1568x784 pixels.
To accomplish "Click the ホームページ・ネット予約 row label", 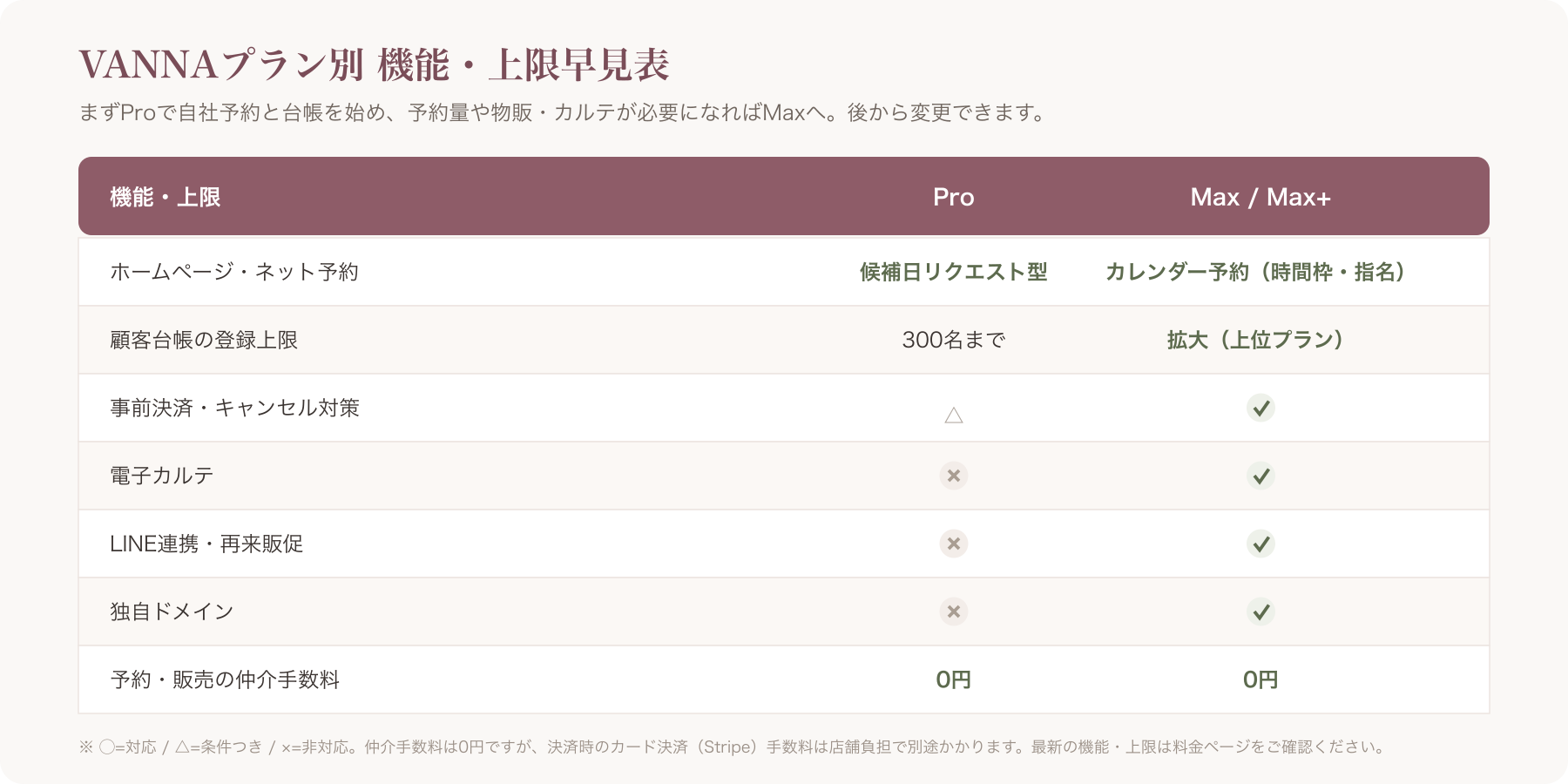I will click(234, 272).
